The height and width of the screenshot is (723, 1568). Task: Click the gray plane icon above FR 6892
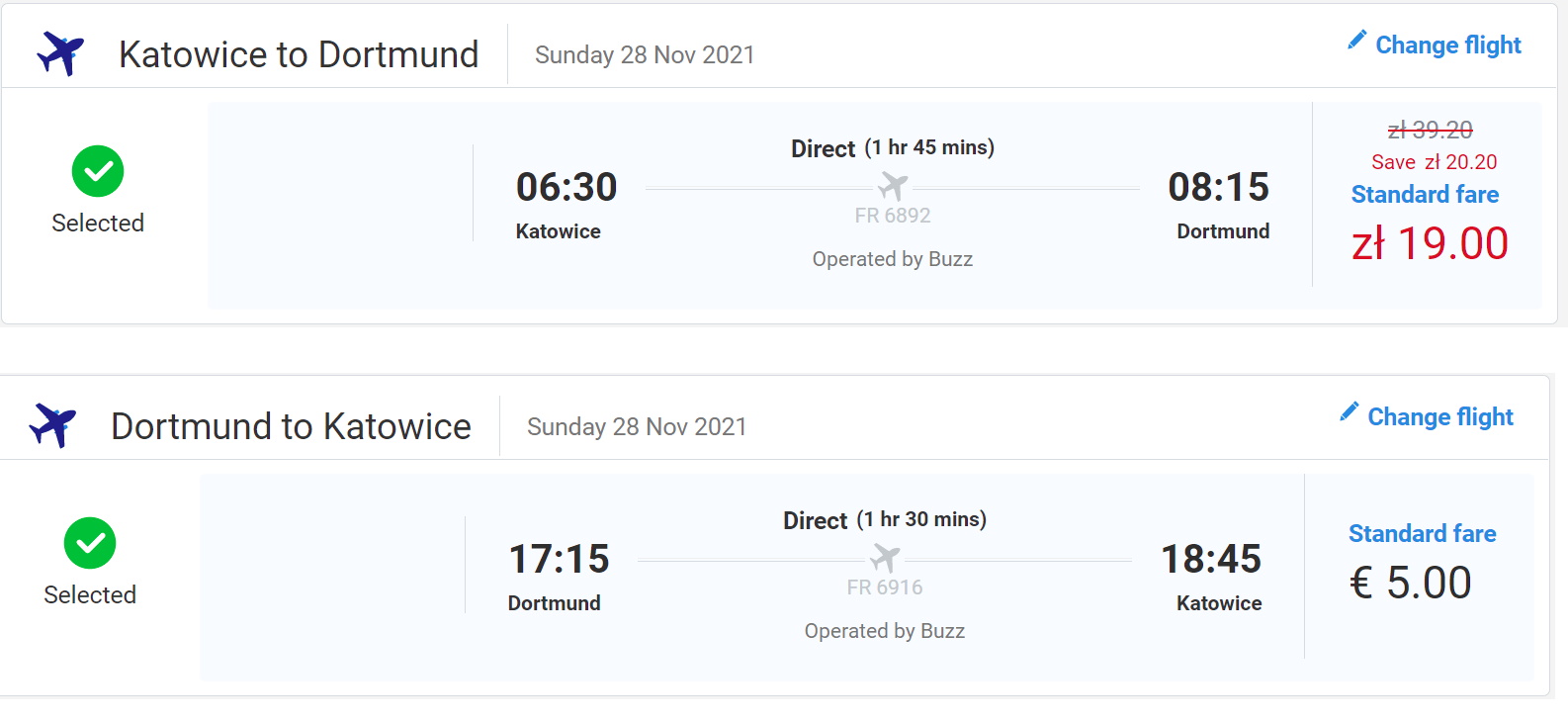click(x=893, y=185)
